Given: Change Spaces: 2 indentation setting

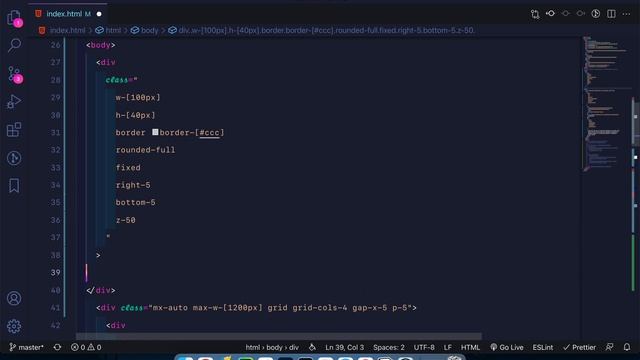Looking at the screenshot, I should 389,347.
